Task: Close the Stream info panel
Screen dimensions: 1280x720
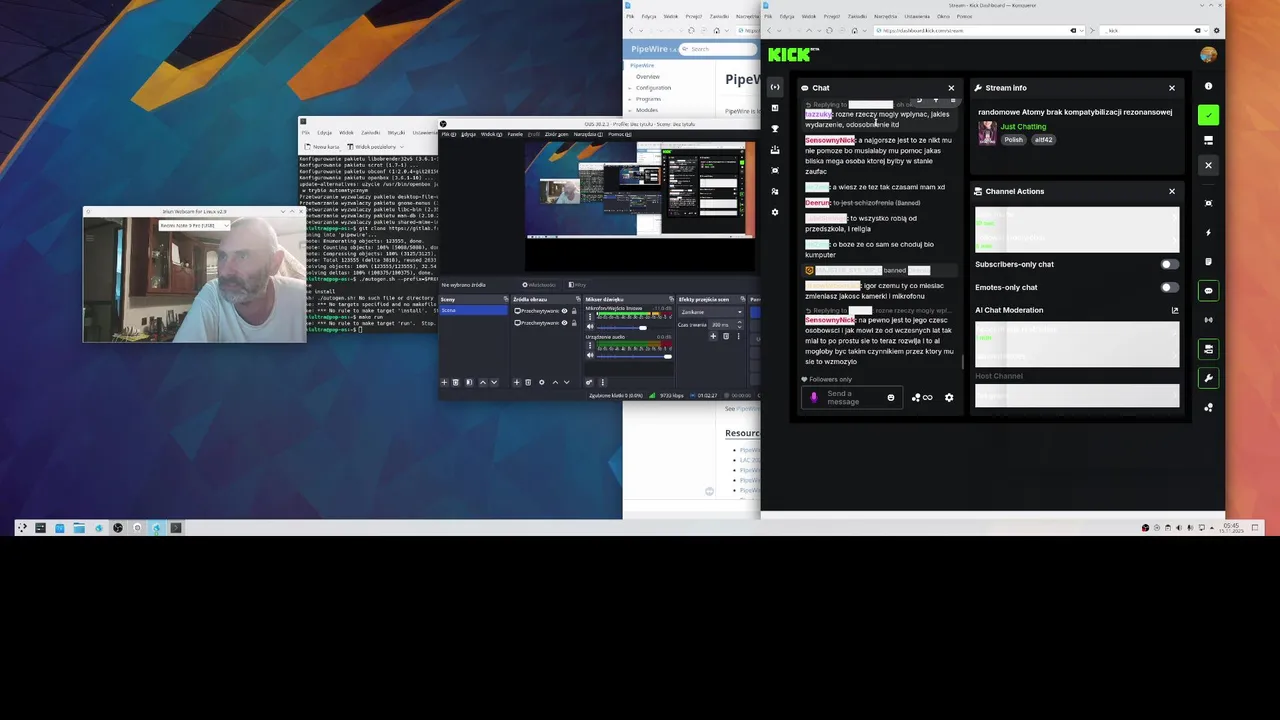Action: [x=1172, y=88]
